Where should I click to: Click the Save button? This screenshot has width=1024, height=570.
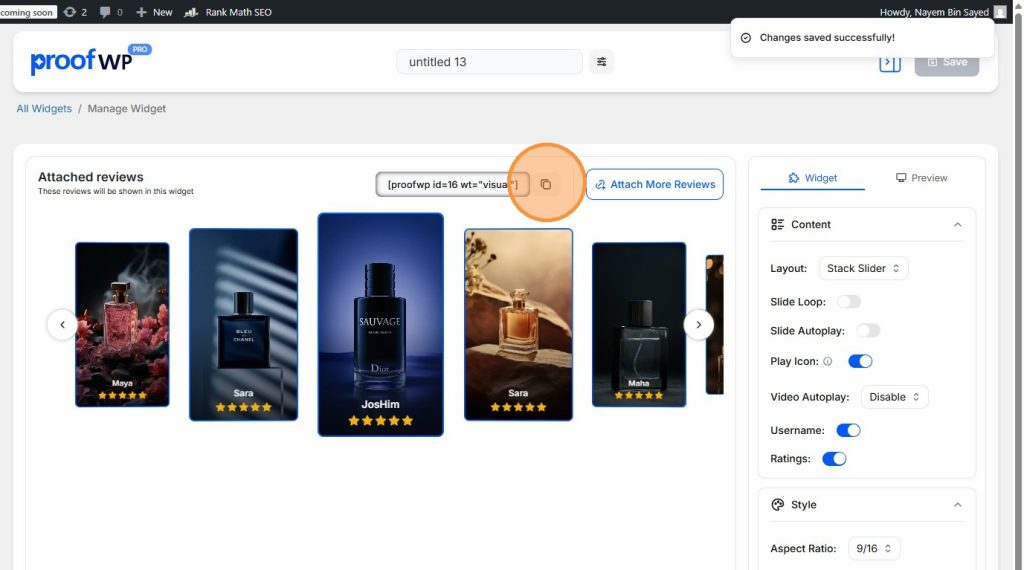(946, 62)
